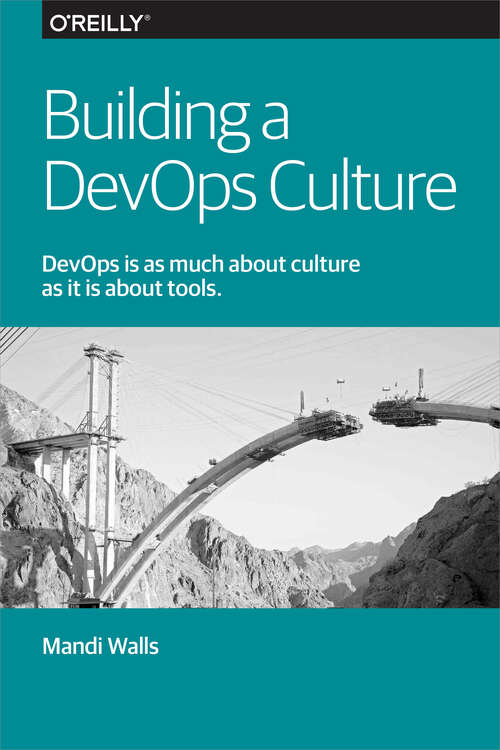
Task: Click the O'REILLY publisher logo
Action: [100, 22]
